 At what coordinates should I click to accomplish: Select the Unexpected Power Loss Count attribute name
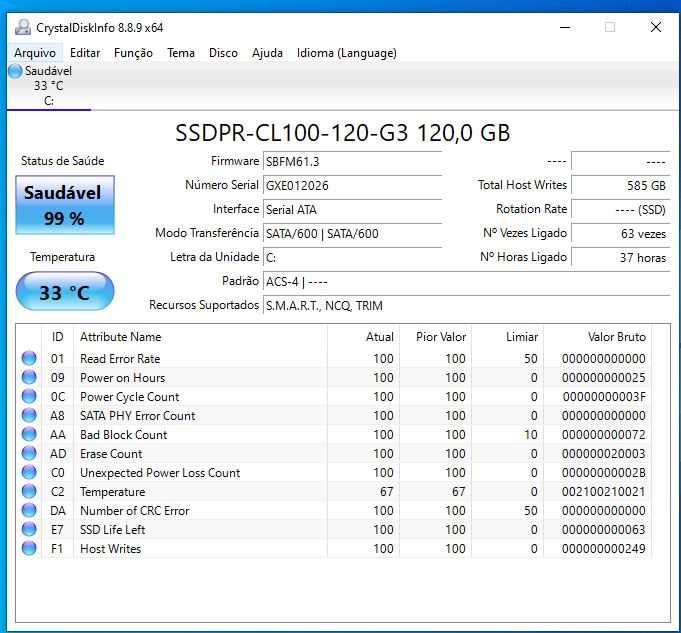(160, 473)
